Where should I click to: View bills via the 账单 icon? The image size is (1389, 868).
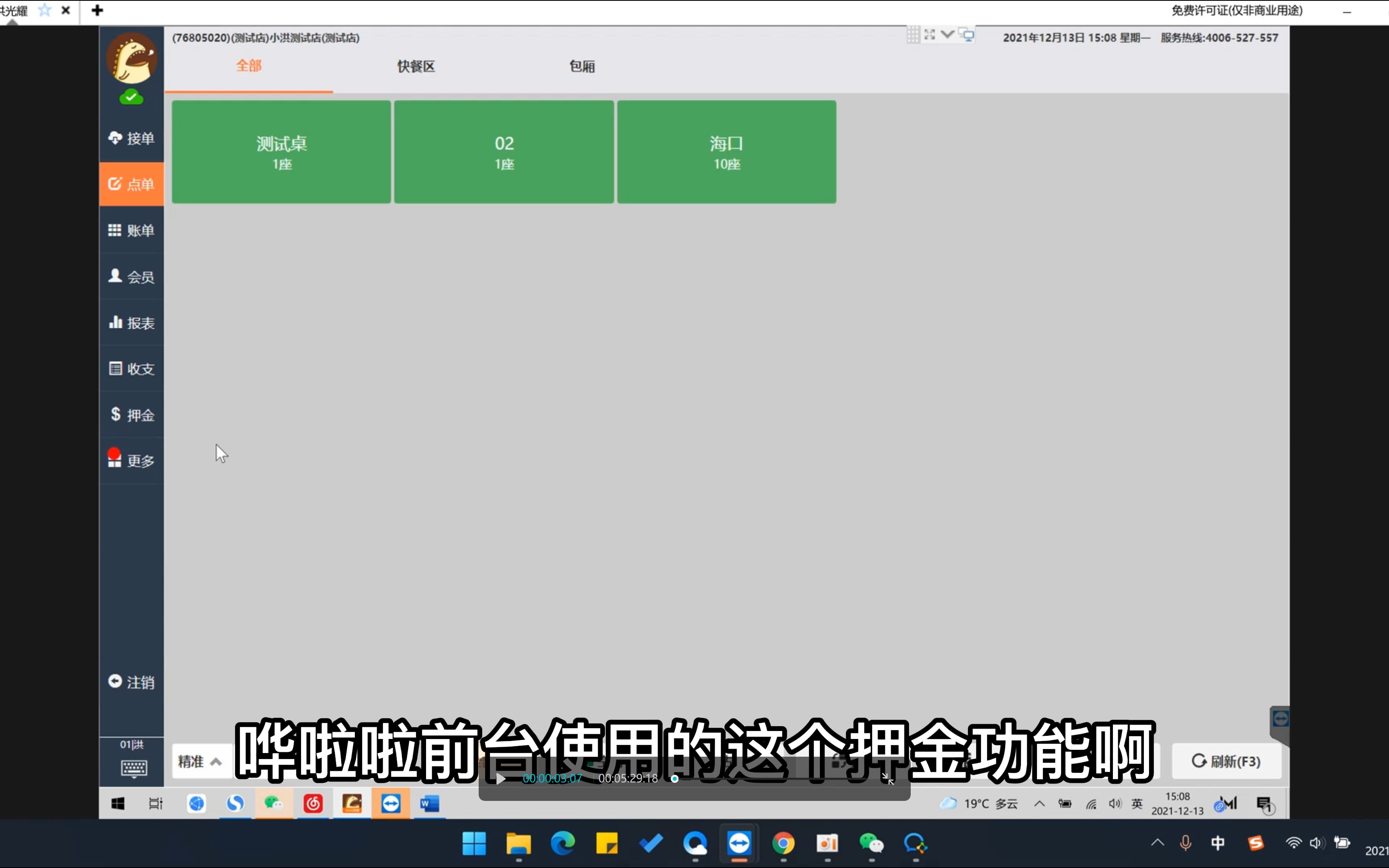(131, 230)
